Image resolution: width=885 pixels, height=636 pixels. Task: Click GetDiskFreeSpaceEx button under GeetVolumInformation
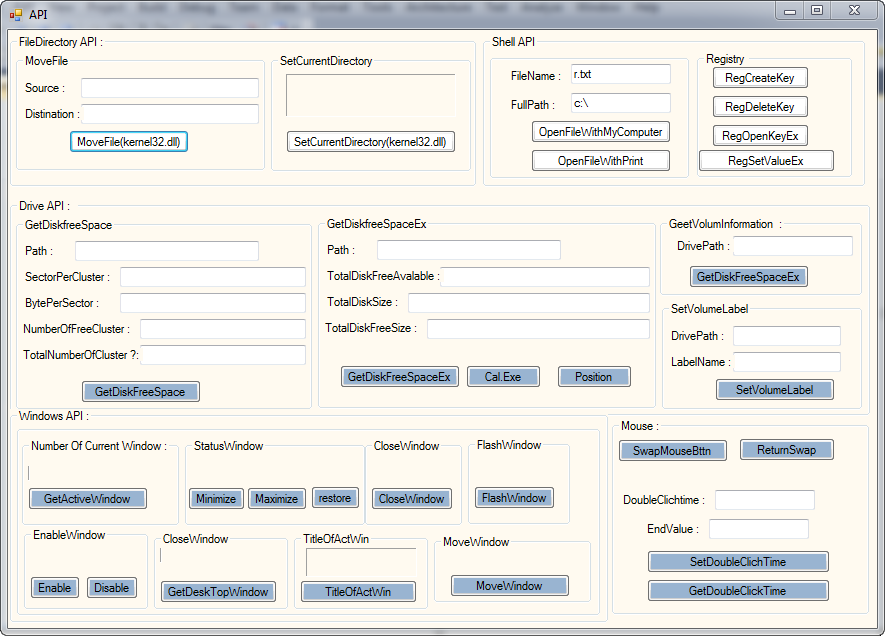[748, 277]
